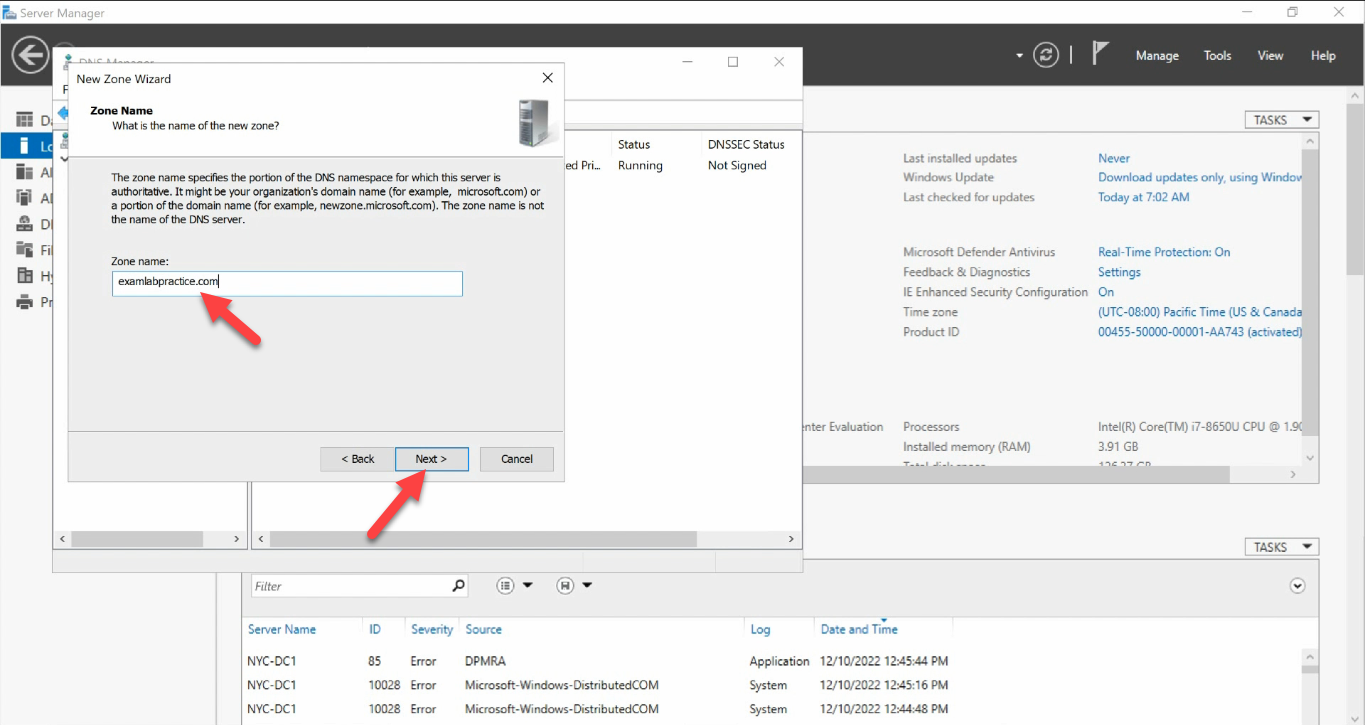Image resolution: width=1365 pixels, height=725 pixels.
Task: Sort events by the ID column
Action: pyautogui.click(x=375, y=629)
